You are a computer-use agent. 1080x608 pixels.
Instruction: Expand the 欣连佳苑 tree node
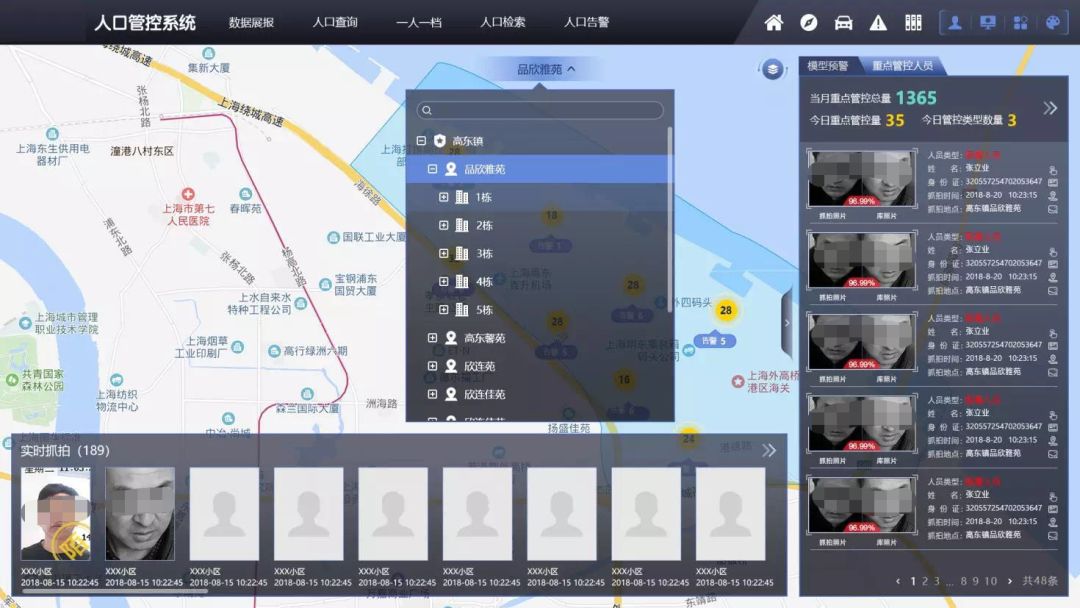432,395
